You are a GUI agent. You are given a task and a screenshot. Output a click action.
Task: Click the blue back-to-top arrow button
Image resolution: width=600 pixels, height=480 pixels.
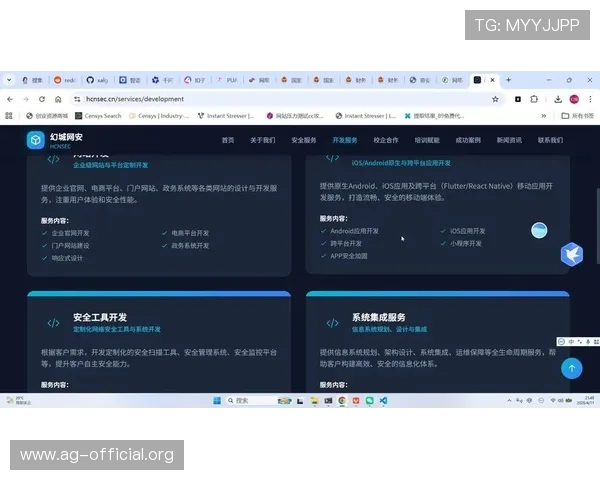coord(572,368)
